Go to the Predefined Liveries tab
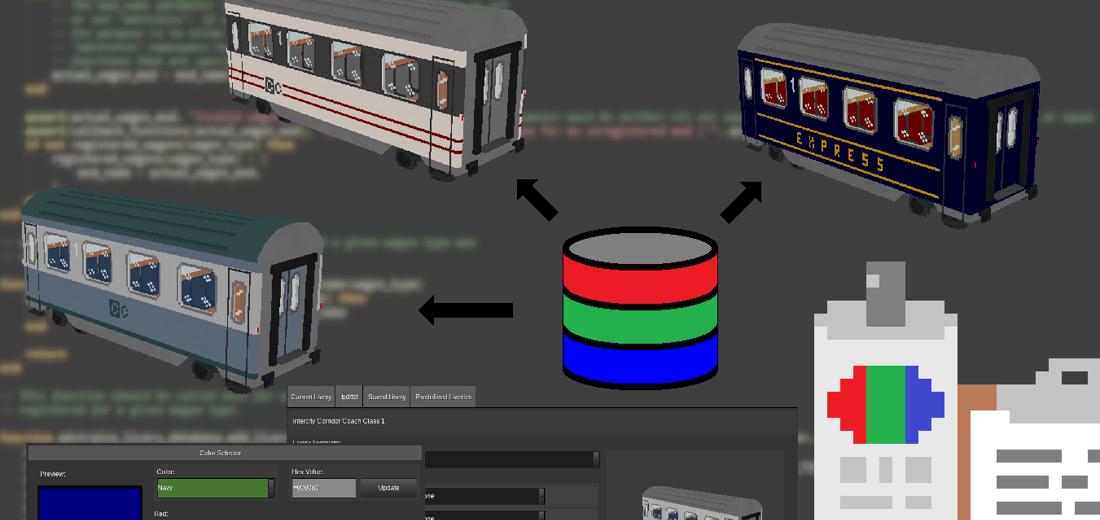Viewport: 1100px width, 520px height. 443,396
